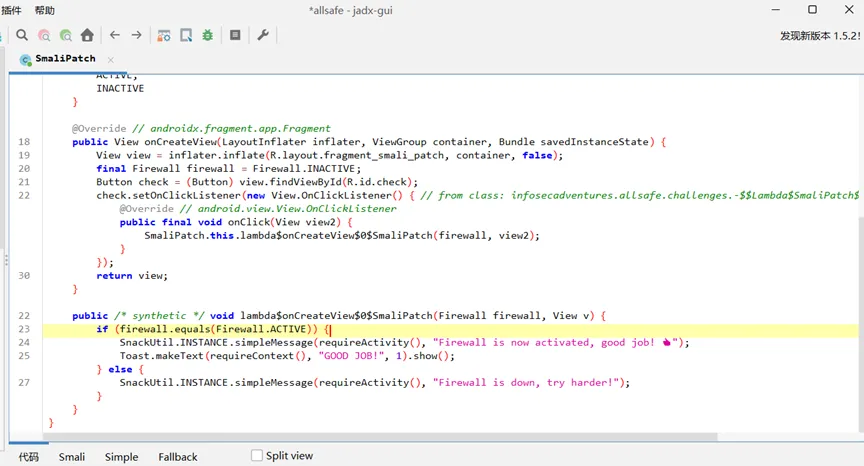Navigate back with the left arrow
The width and height of the screenshot is (864, 466).
115,35
